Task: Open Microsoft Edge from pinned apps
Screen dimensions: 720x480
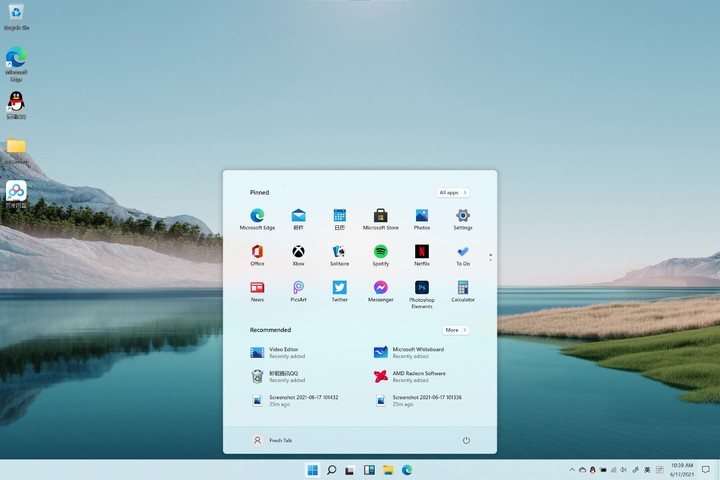Action: [257, 216]
